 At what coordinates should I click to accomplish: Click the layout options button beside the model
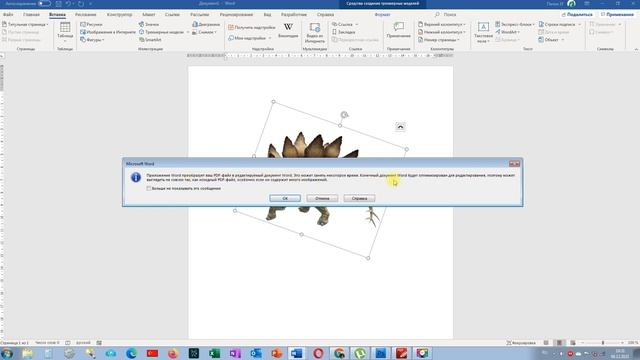coord(400,127)
